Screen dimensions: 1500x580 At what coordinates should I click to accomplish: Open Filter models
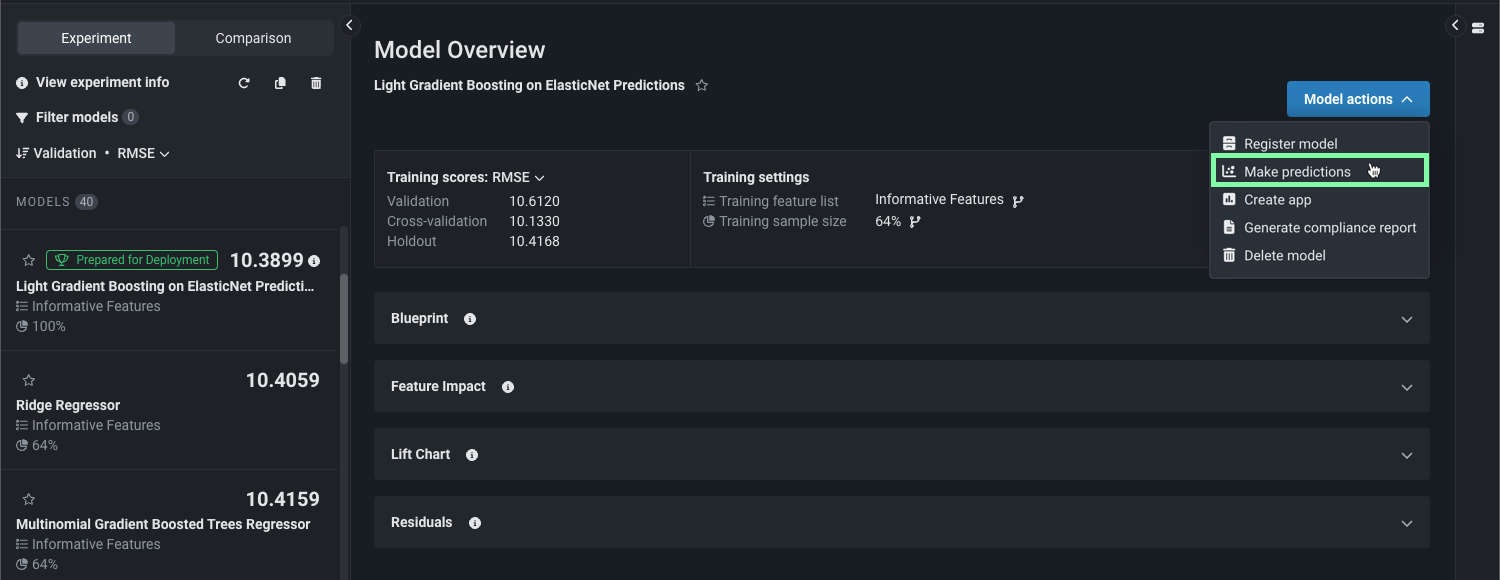[76, 117]
